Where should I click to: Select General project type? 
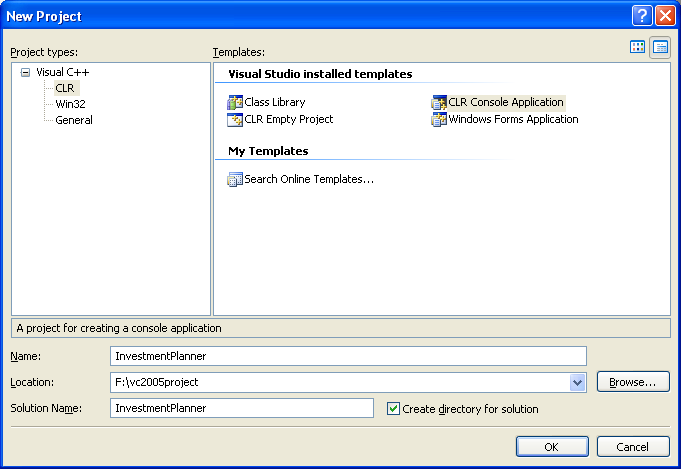click(x=74, y=120)
